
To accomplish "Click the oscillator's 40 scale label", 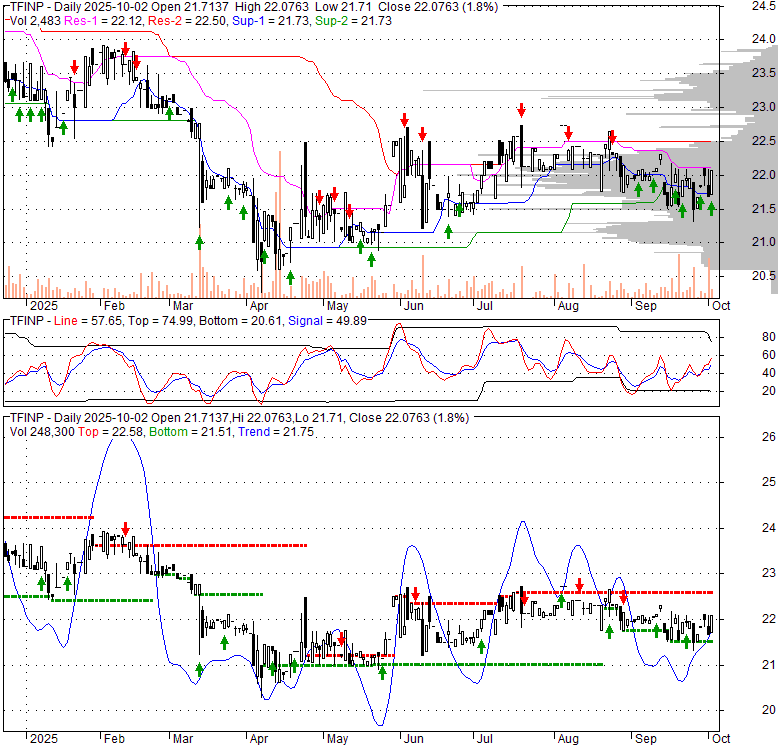I will click(769, 373).
